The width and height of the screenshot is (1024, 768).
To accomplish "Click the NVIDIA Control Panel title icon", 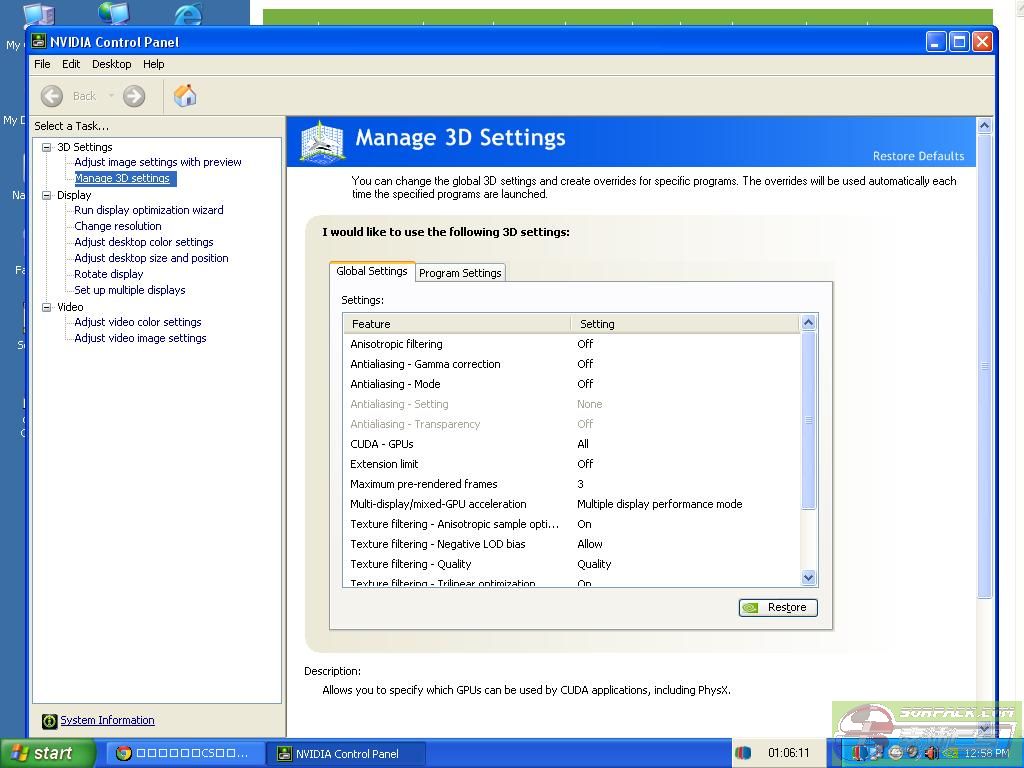I will pos(39,42).
